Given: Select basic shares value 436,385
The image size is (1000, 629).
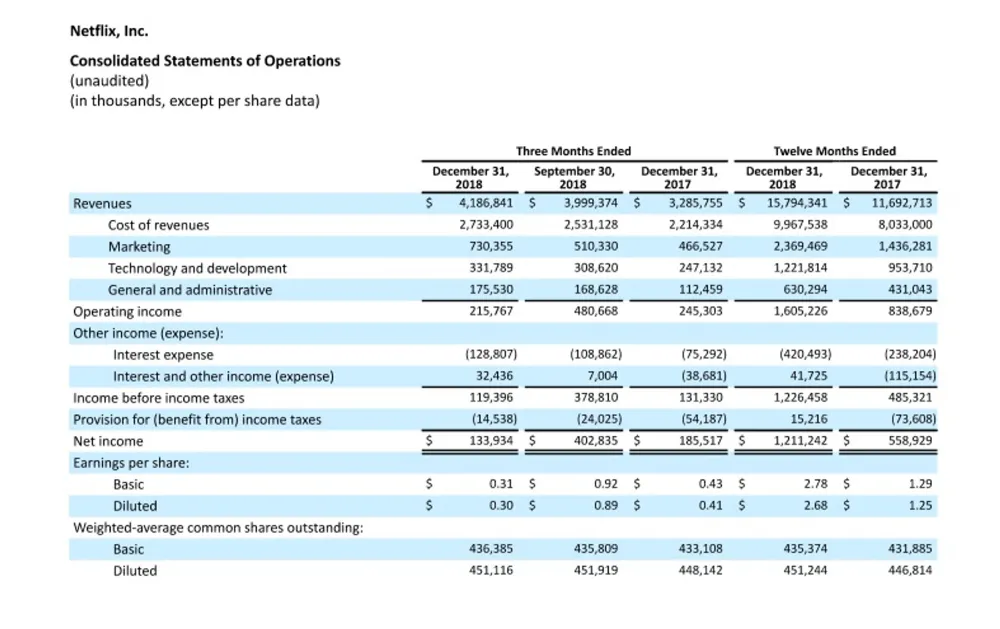Looking at the screenshot, I should point(491,549).
